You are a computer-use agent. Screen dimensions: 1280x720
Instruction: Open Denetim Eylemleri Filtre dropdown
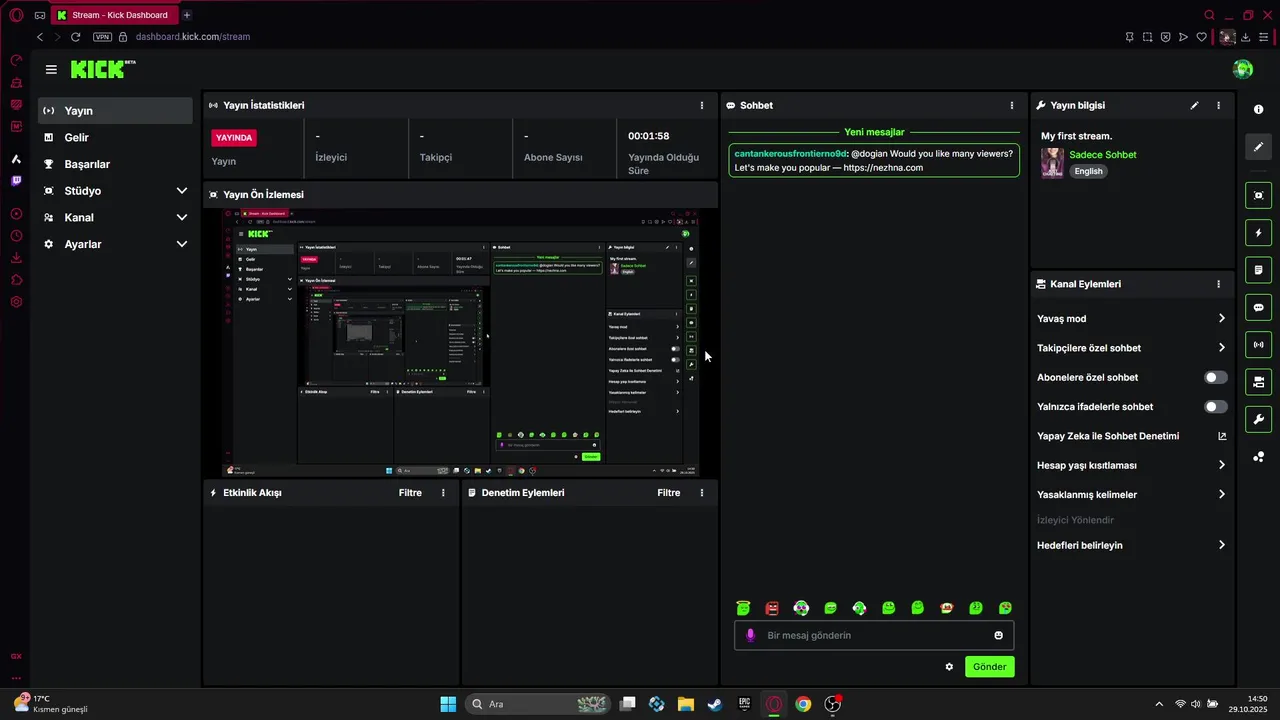click(669, 493)
